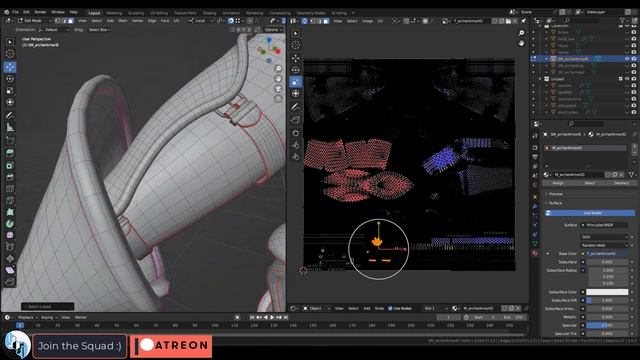Toggle face select mode
The width and height of the screenshot is (640, 360).
(71, 20)
